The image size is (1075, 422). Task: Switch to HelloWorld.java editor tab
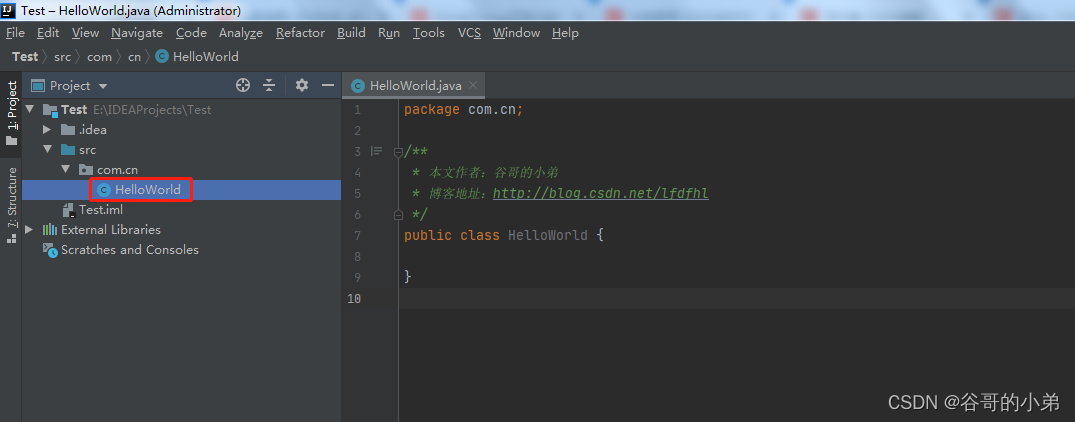(x=415, y=86)
